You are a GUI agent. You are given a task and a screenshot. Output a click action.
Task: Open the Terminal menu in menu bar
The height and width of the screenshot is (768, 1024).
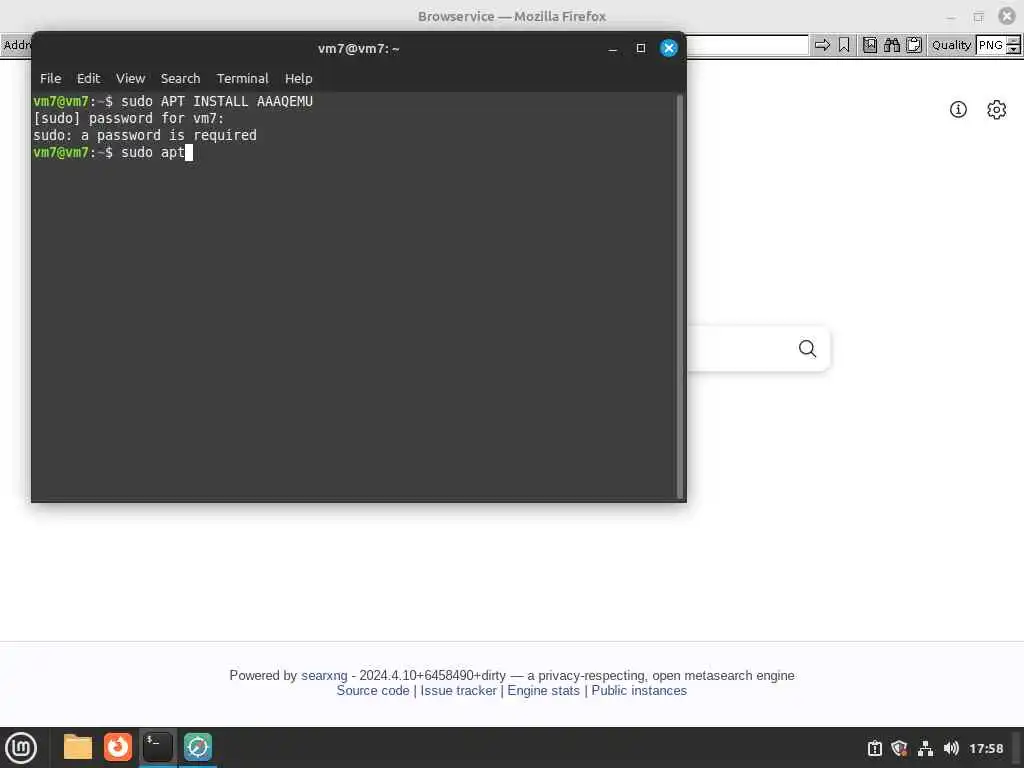pyautogui.click(x=242, y=78)
